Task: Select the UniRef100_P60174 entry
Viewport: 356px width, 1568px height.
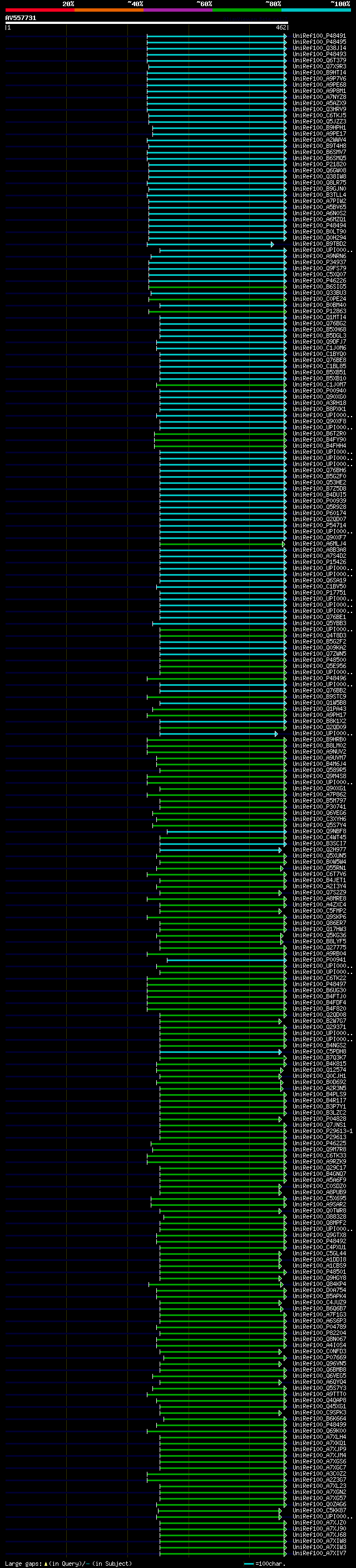Action: 319,512
